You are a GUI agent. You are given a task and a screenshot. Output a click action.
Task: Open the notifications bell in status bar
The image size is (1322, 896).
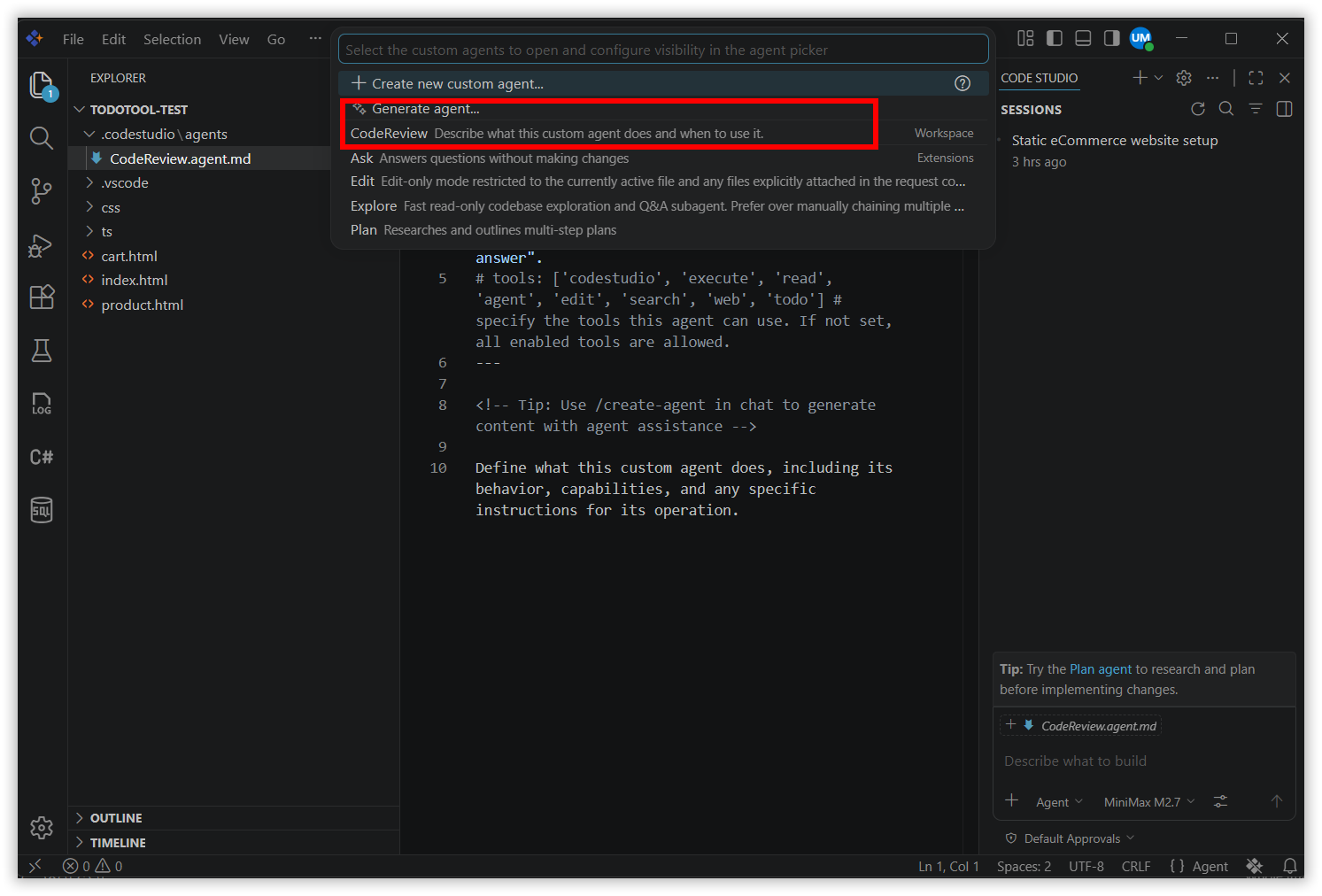(x=1290, y=866)
